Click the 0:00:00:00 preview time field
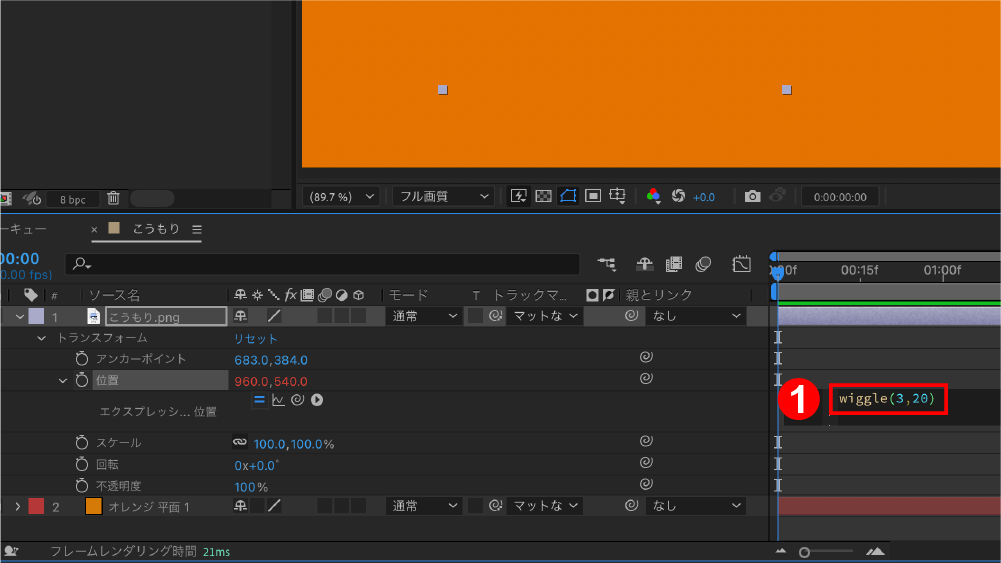Viewport: 1001px width, 563px height. 840,197
